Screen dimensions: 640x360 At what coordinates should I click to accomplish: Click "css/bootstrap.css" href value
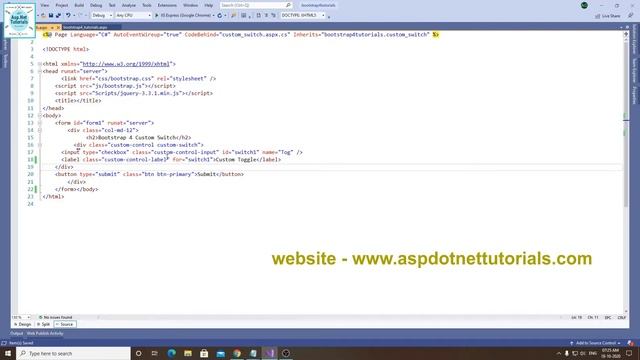pos(124,79)
